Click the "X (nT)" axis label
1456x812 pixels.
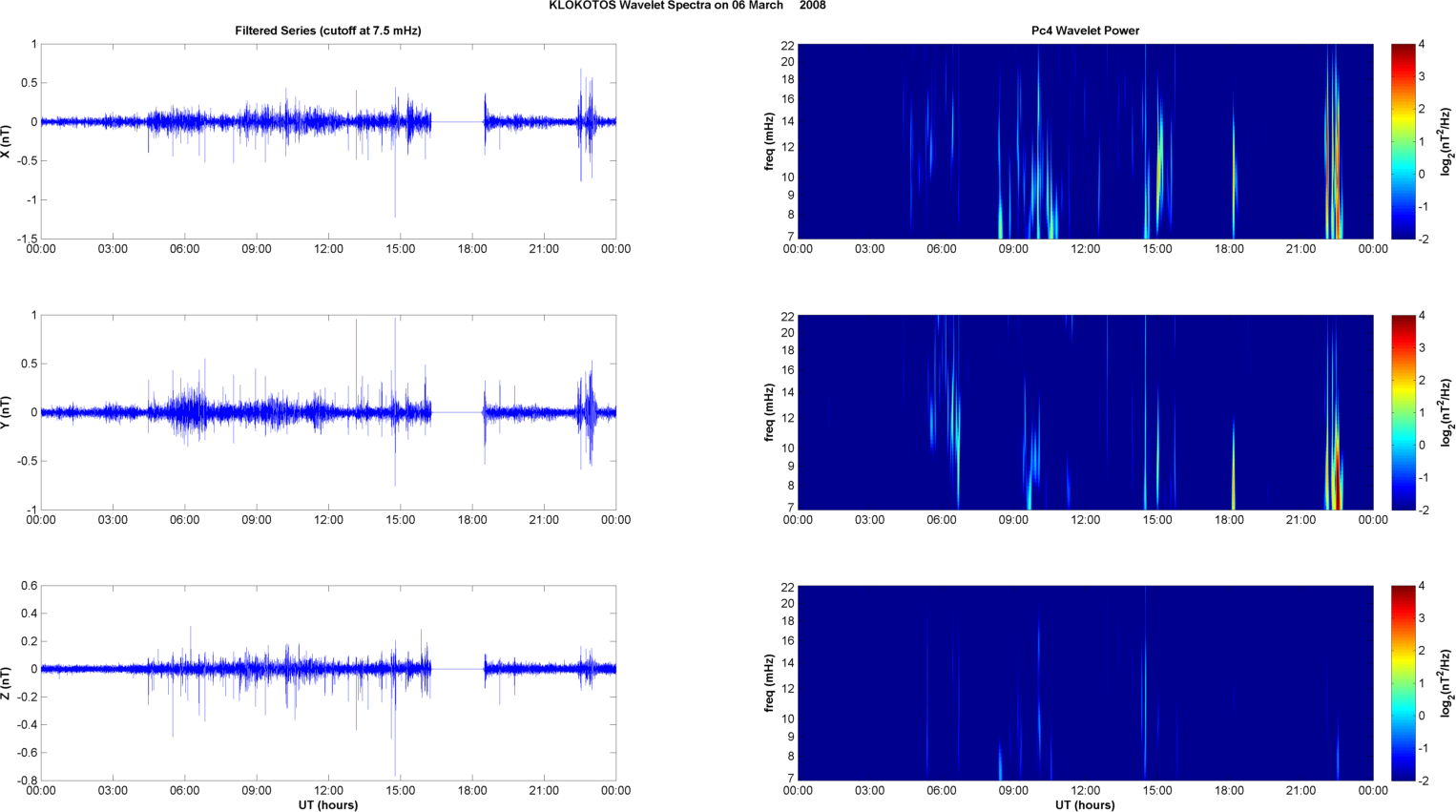click(x=6, y=141)
